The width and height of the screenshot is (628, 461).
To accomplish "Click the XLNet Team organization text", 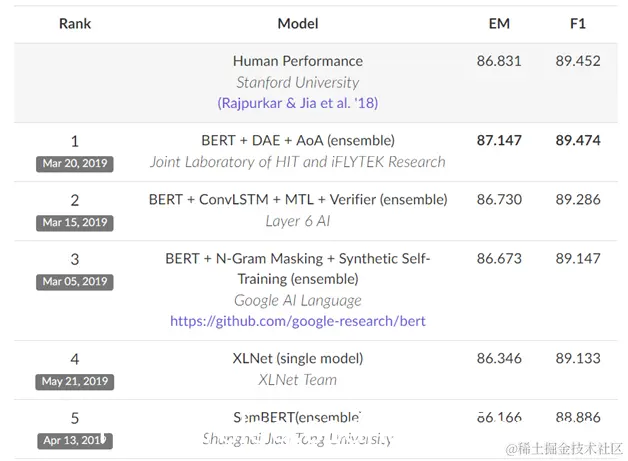I will click(x=298, y=380).
